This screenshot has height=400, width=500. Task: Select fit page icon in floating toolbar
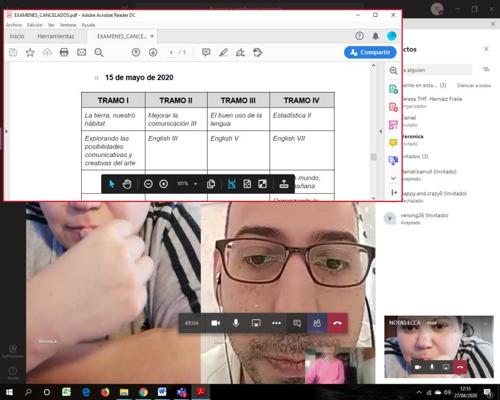(247, 184)
